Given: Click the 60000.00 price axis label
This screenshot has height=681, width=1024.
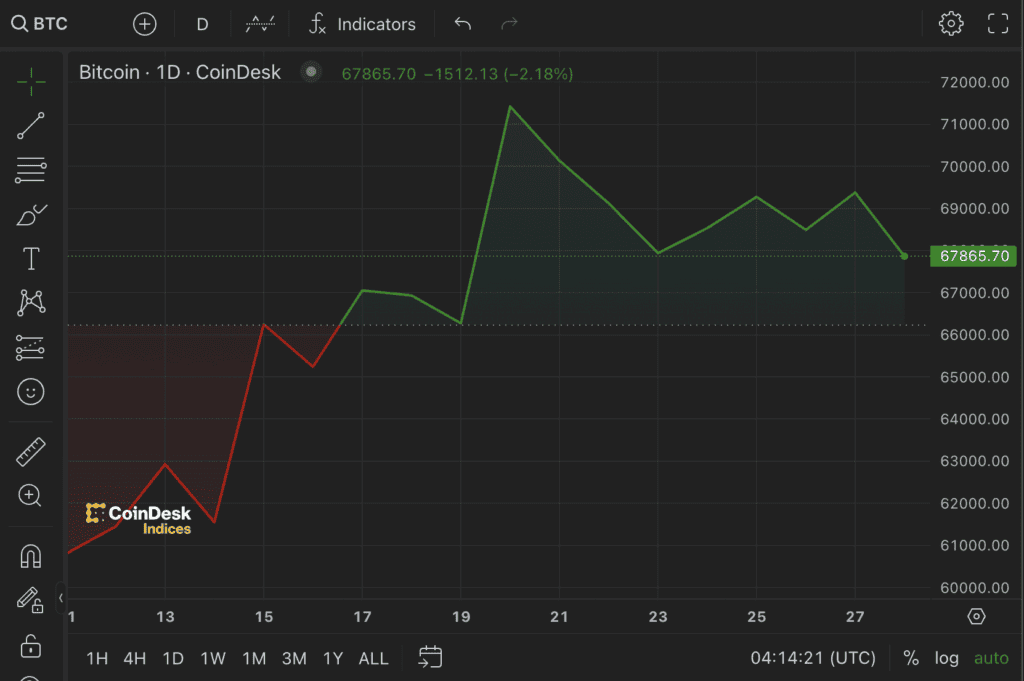Looking at the screenshot, I should (x=974, y=588).
